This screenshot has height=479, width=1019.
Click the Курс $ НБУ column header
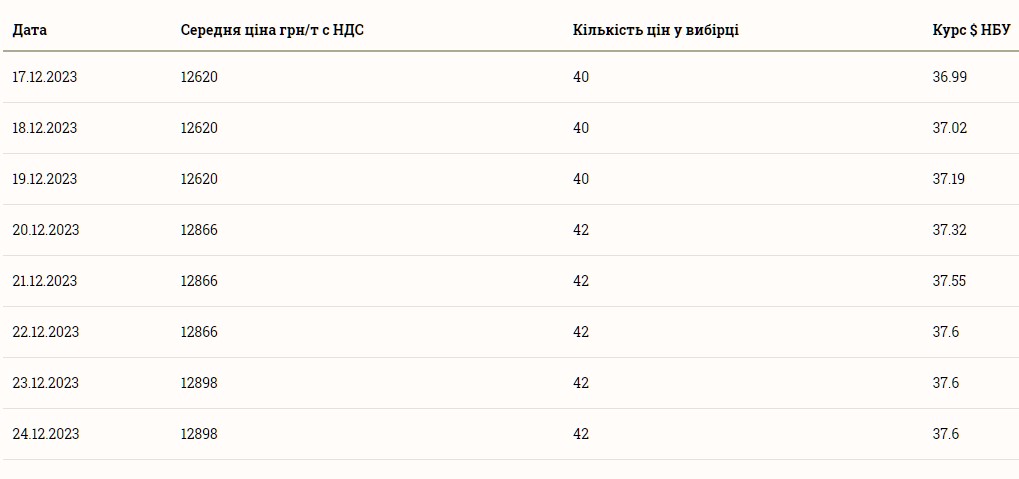pos(971,29)
